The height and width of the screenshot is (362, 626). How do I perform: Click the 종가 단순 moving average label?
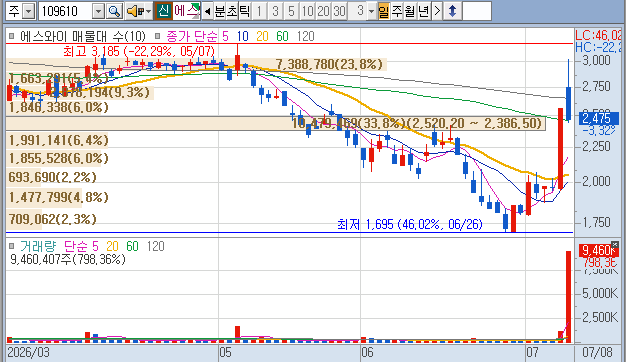click(192, 36)
